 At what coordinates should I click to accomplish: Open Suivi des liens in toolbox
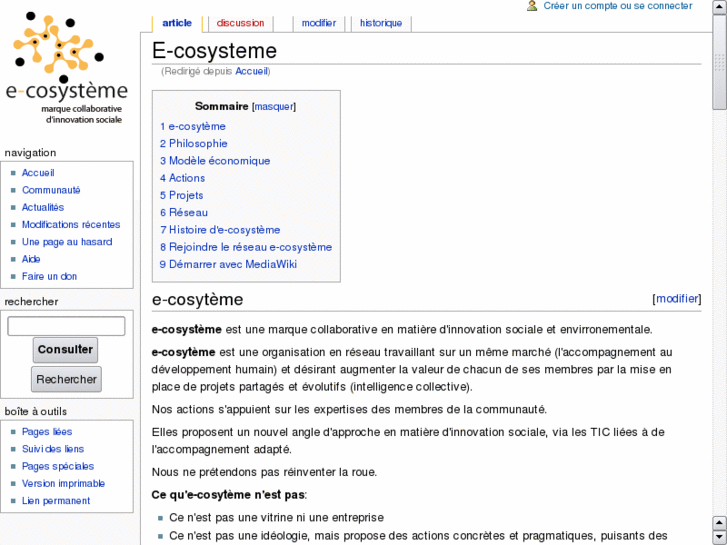point(53,449)
